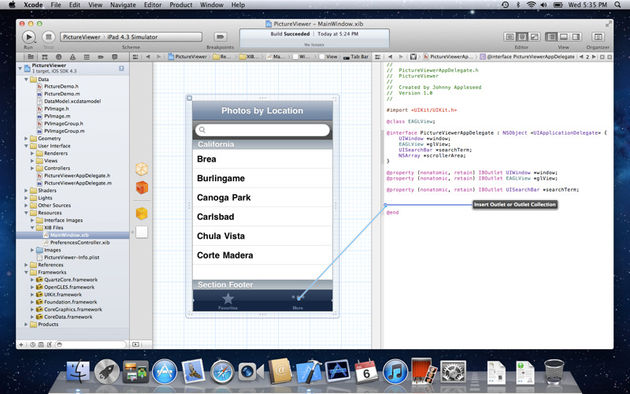Open the PictureViewer scheme dropdown
The height and width of the screenshot is (394, 630).
(x=131, y=37)
